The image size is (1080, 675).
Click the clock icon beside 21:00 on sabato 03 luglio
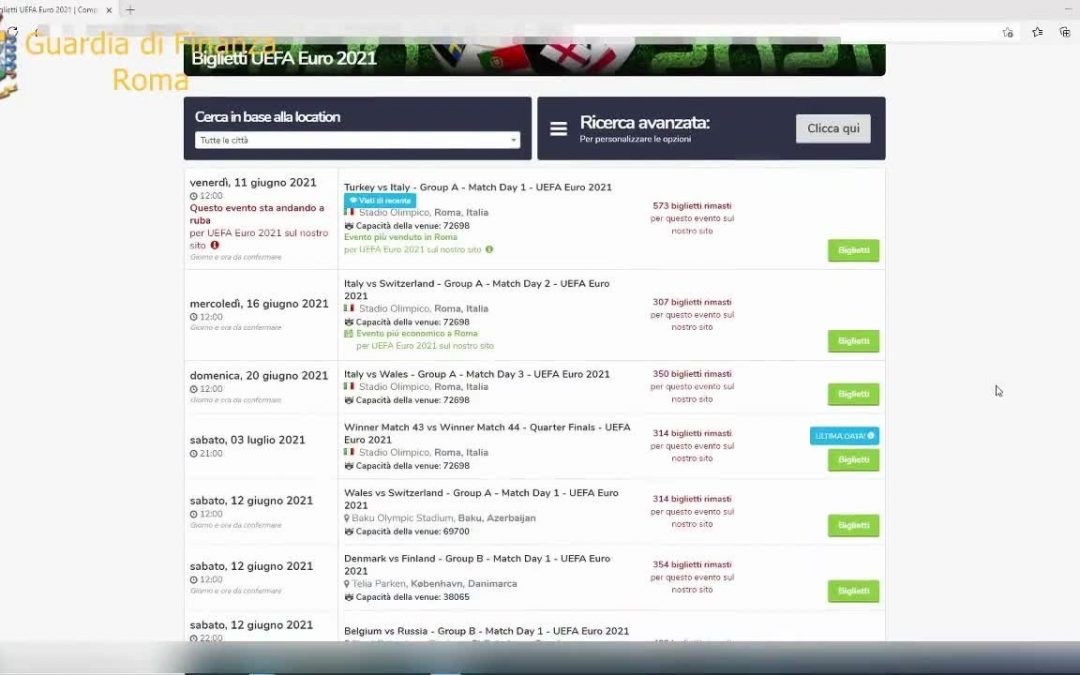pos(194,454)
